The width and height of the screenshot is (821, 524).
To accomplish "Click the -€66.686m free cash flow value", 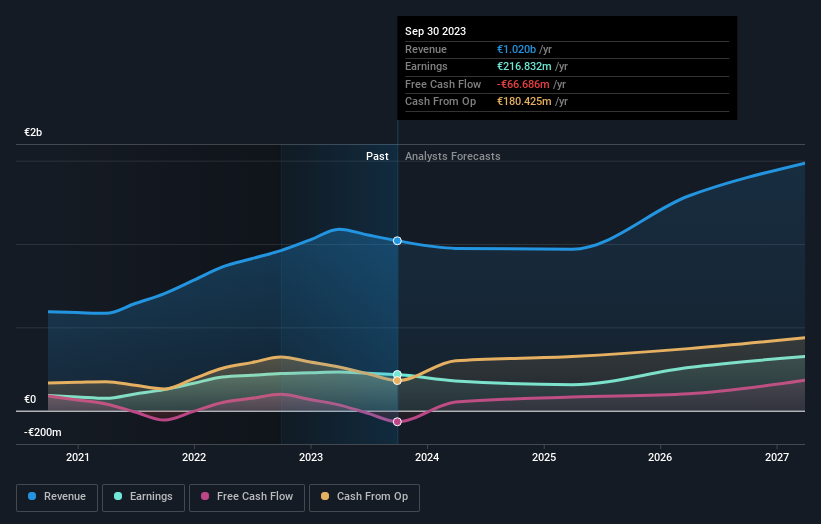I will point(523,84).
